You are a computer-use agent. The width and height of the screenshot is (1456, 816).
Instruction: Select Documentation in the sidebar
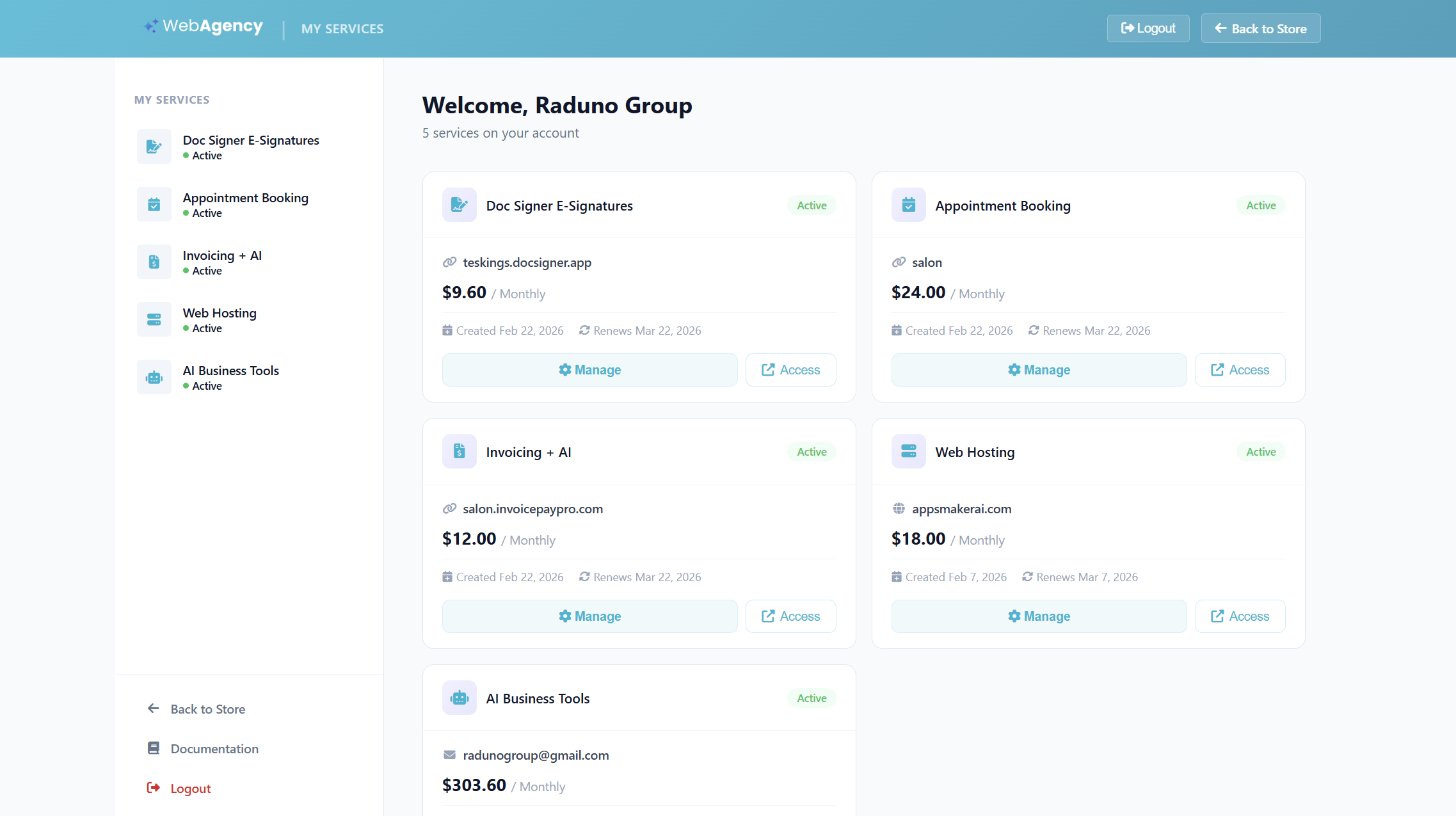pyautogui.click(x=214, y=748)
